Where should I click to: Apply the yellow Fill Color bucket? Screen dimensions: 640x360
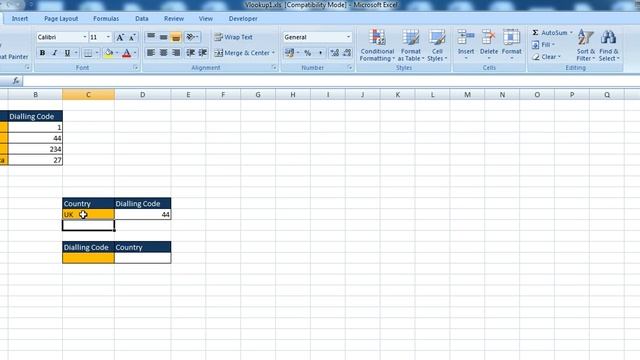tap(109, 53)
